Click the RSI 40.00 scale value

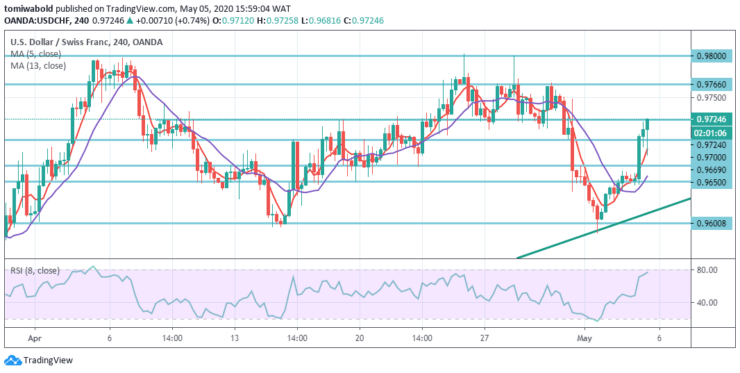coord(708,303)
